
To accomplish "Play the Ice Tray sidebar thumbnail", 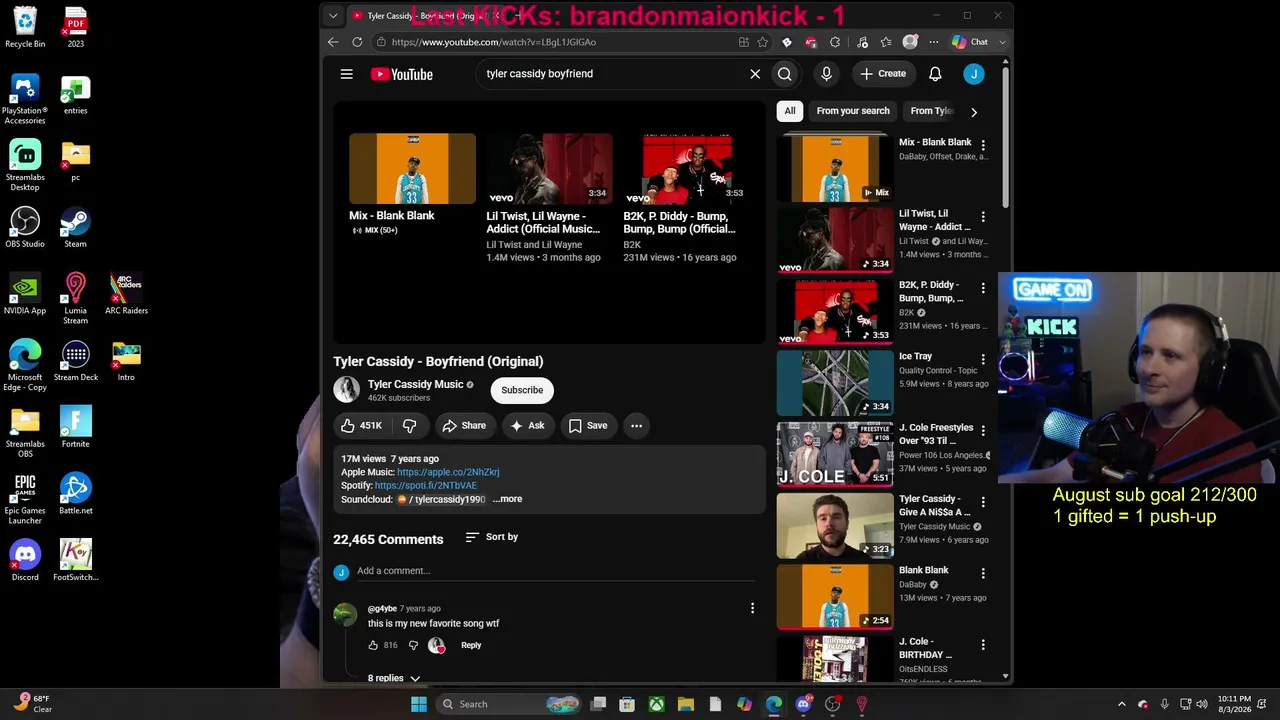I will [x=835, y=383].
